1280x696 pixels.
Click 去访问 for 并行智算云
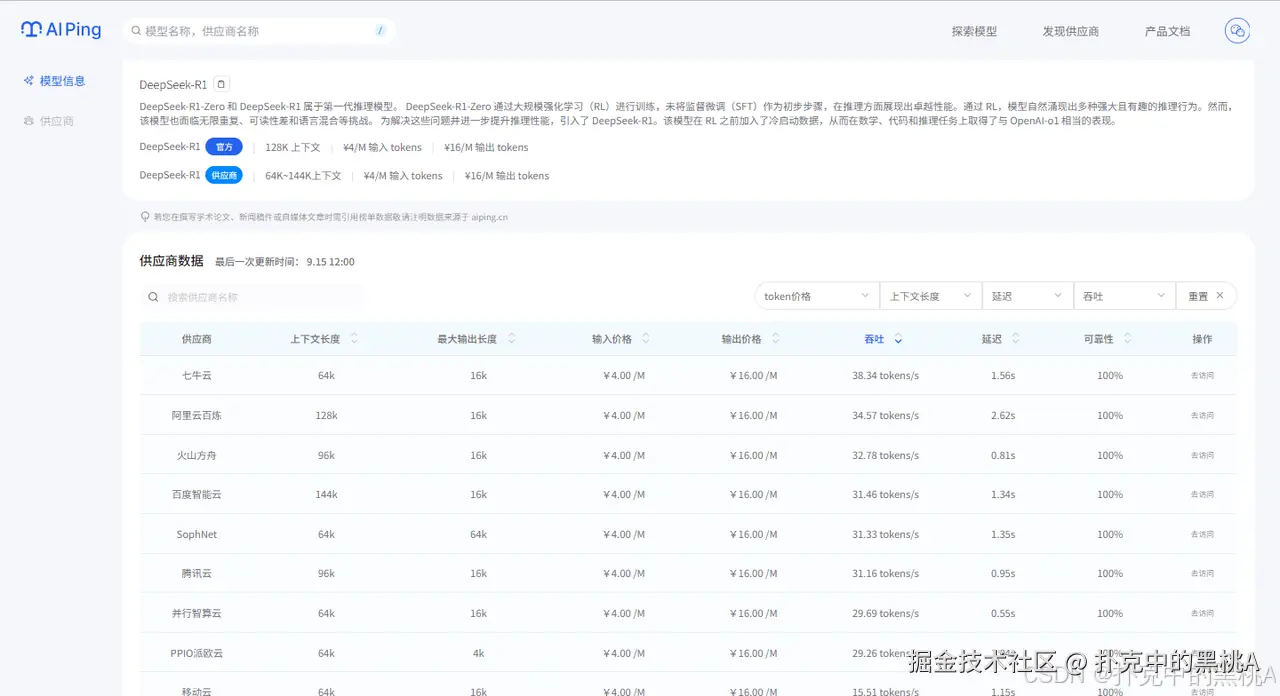point(1202,613)
